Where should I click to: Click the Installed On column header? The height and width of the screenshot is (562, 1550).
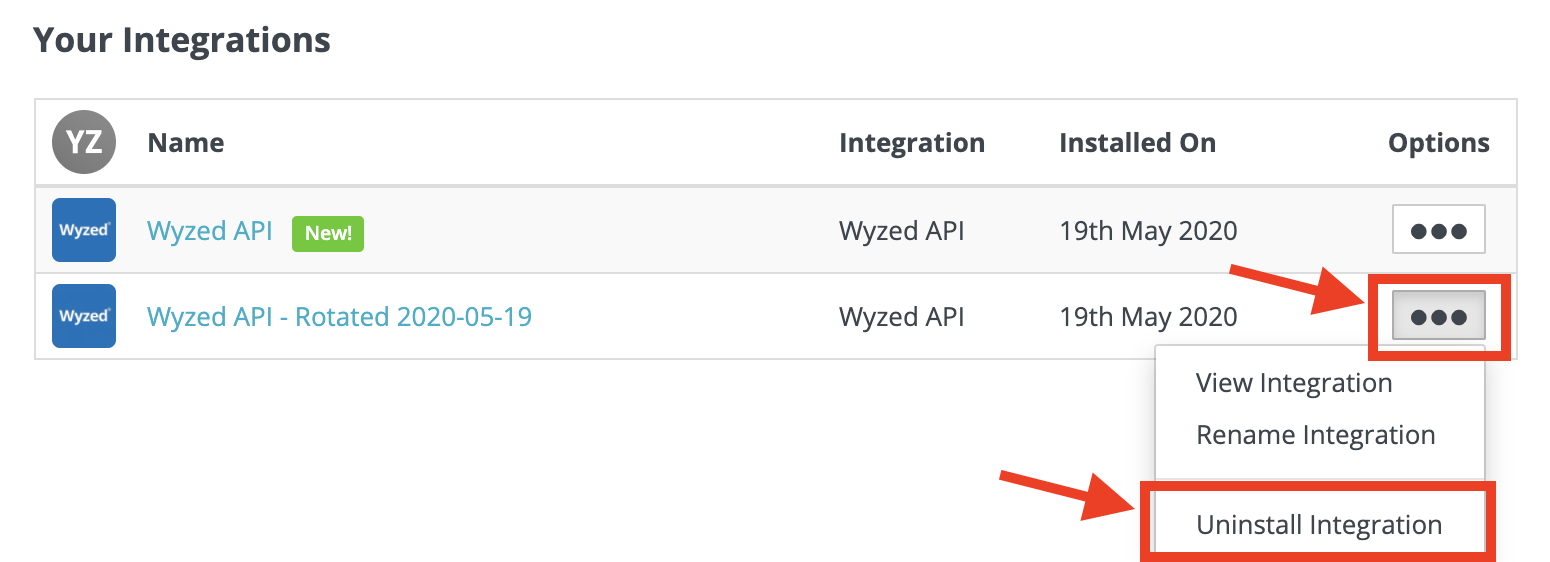(1137, 143)
